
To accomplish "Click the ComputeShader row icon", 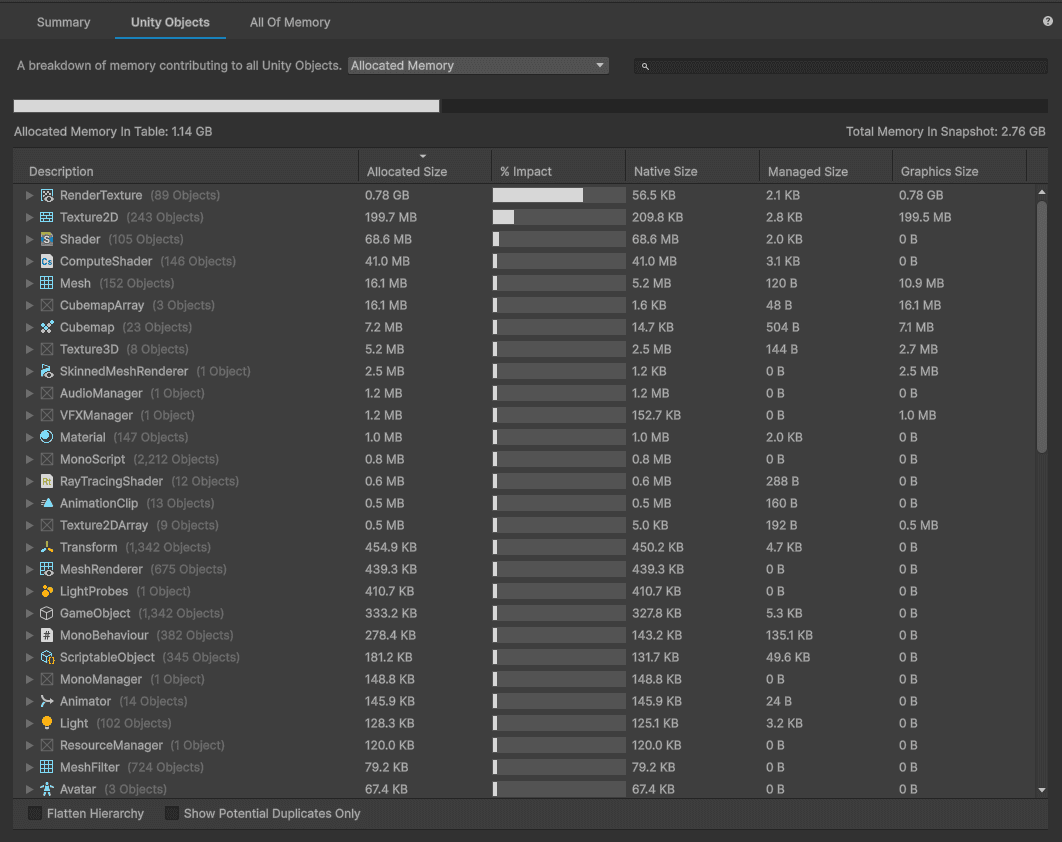I will coord(47,261).
